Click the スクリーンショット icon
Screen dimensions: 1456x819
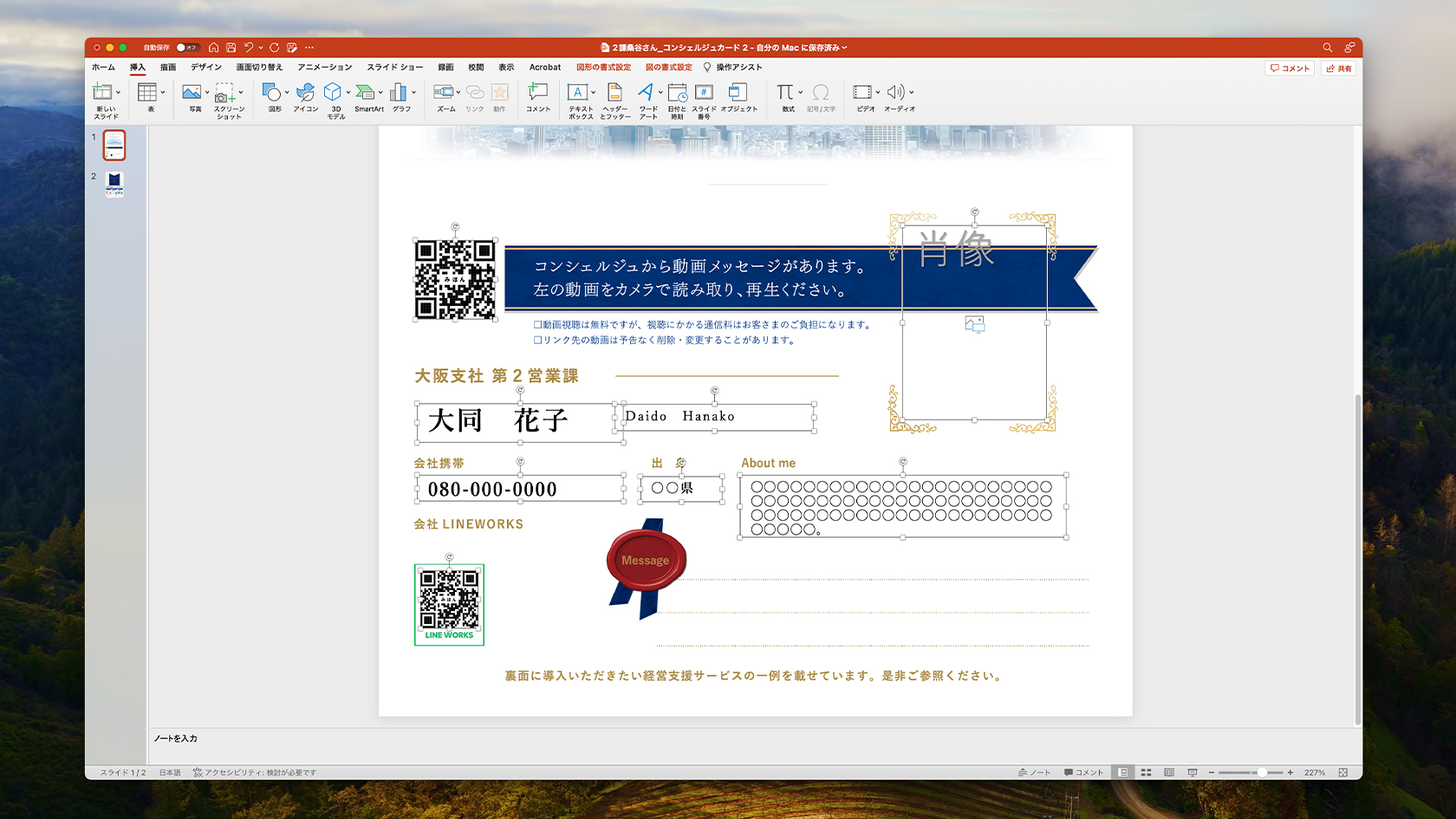click(225, 94)
